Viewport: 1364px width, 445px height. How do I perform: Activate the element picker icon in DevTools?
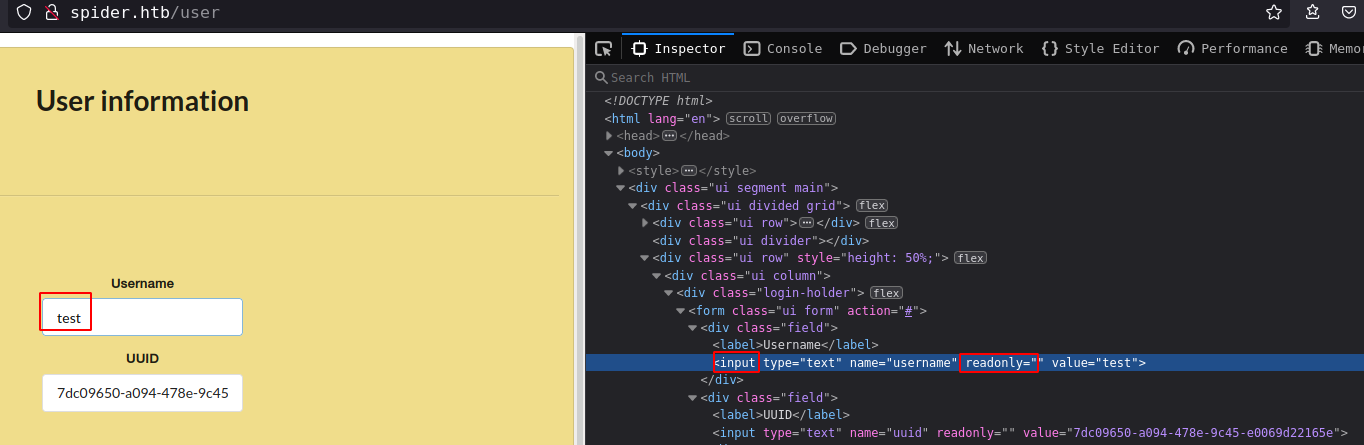pyautogui.click(x=603, y=49)
